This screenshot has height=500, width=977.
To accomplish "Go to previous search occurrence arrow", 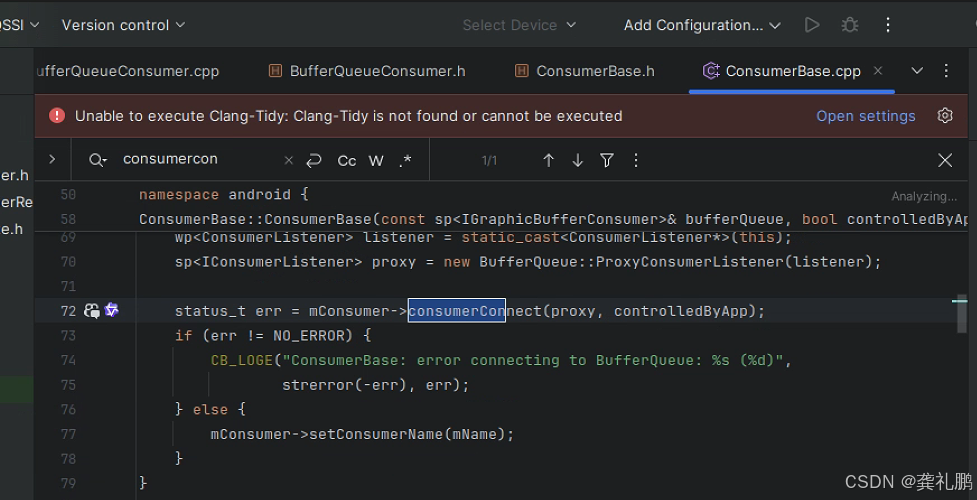I will pos(548,160).
